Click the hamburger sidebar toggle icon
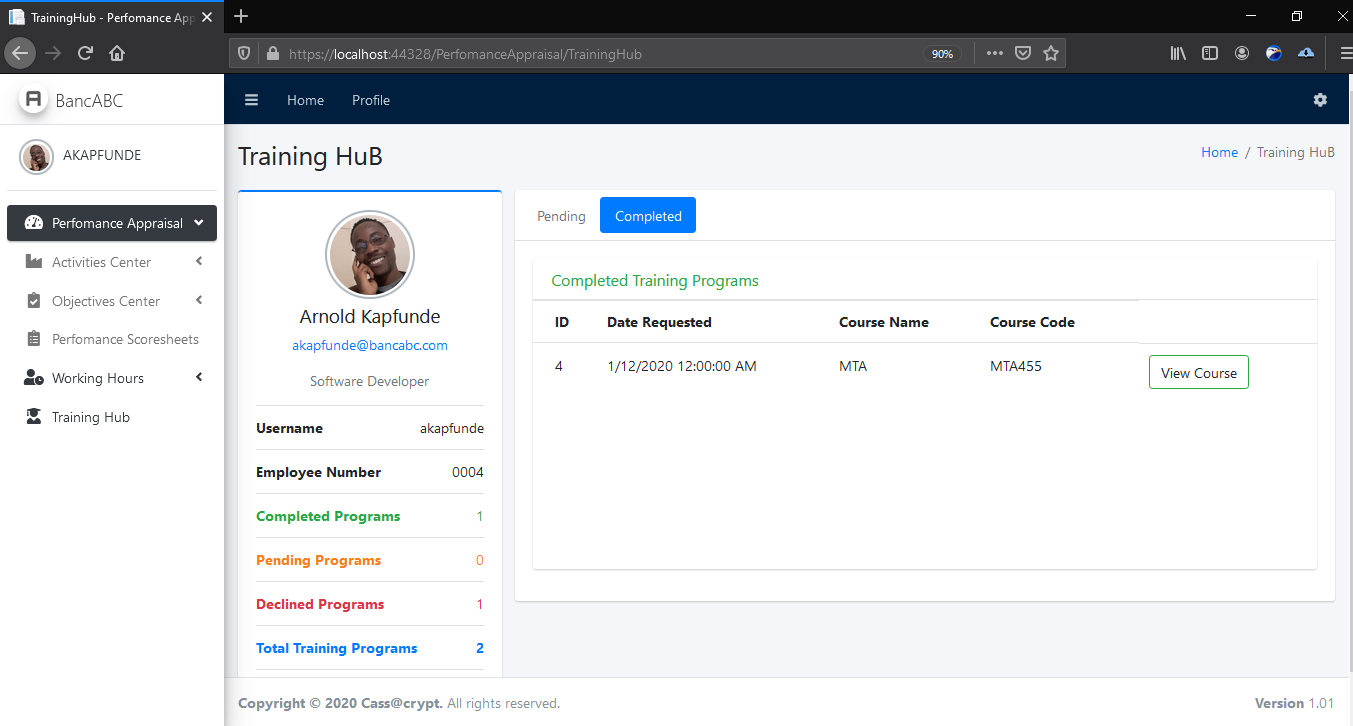This screenshot has height=726, width=1353. click(x=251, y=100)
